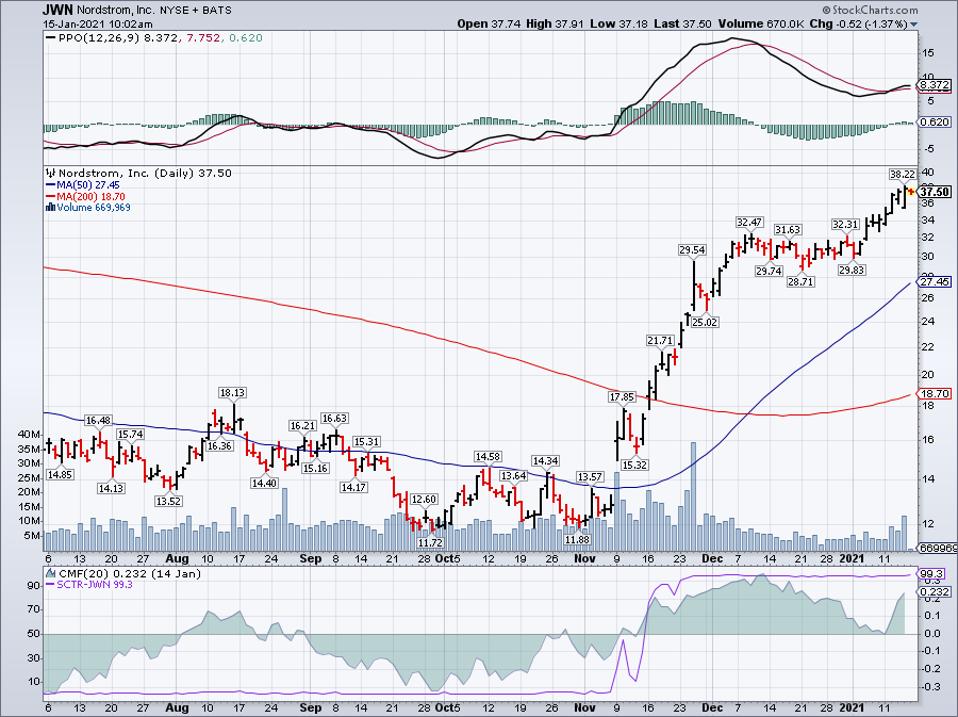Click the 669969 volume axis tag
The width and height of the screenshot is (958, 717).
tap(936, 550)
